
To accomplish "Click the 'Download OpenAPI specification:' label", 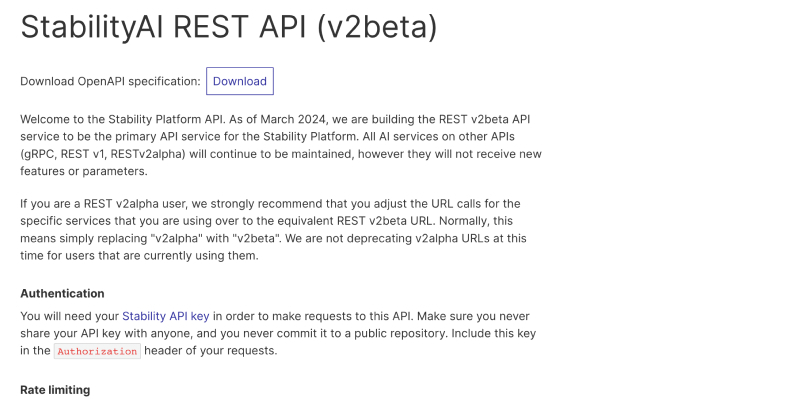I will tap(110, 82).
